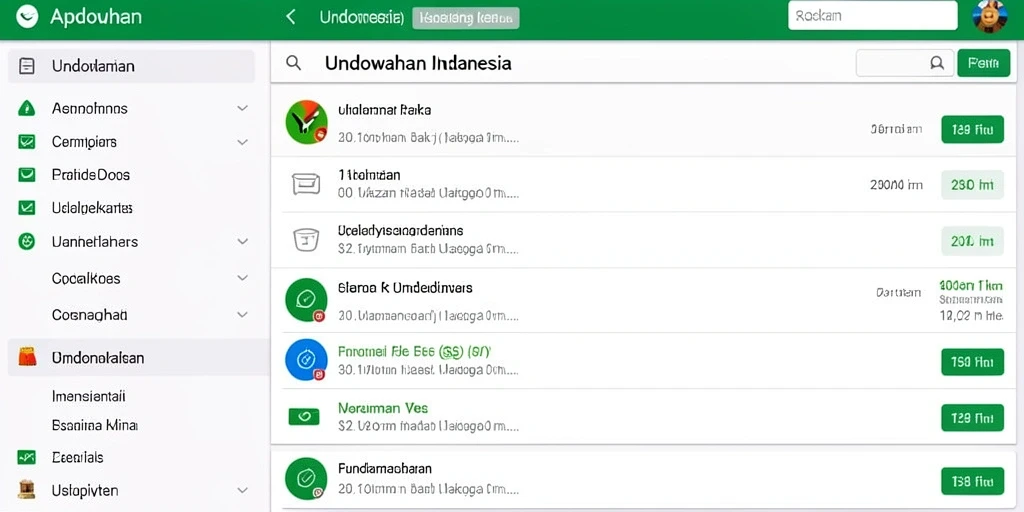Click the green 400an Tim link
Image resolution: width=1024 pixels, height=512 pixels.
[x=970, y=286]
